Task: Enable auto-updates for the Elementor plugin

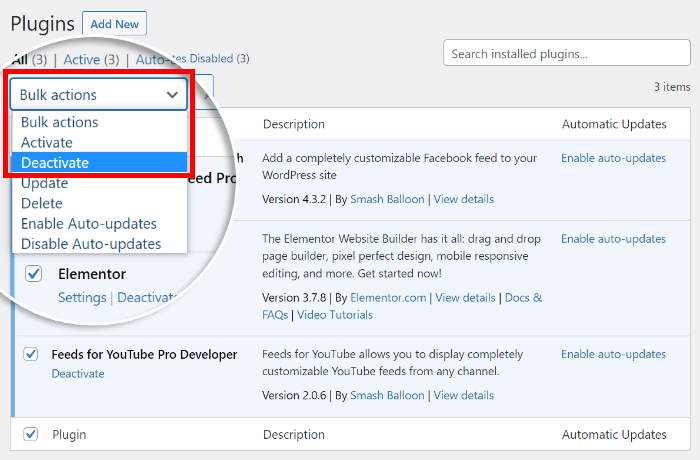Action: pyautogui.click(x=613, y=239)
